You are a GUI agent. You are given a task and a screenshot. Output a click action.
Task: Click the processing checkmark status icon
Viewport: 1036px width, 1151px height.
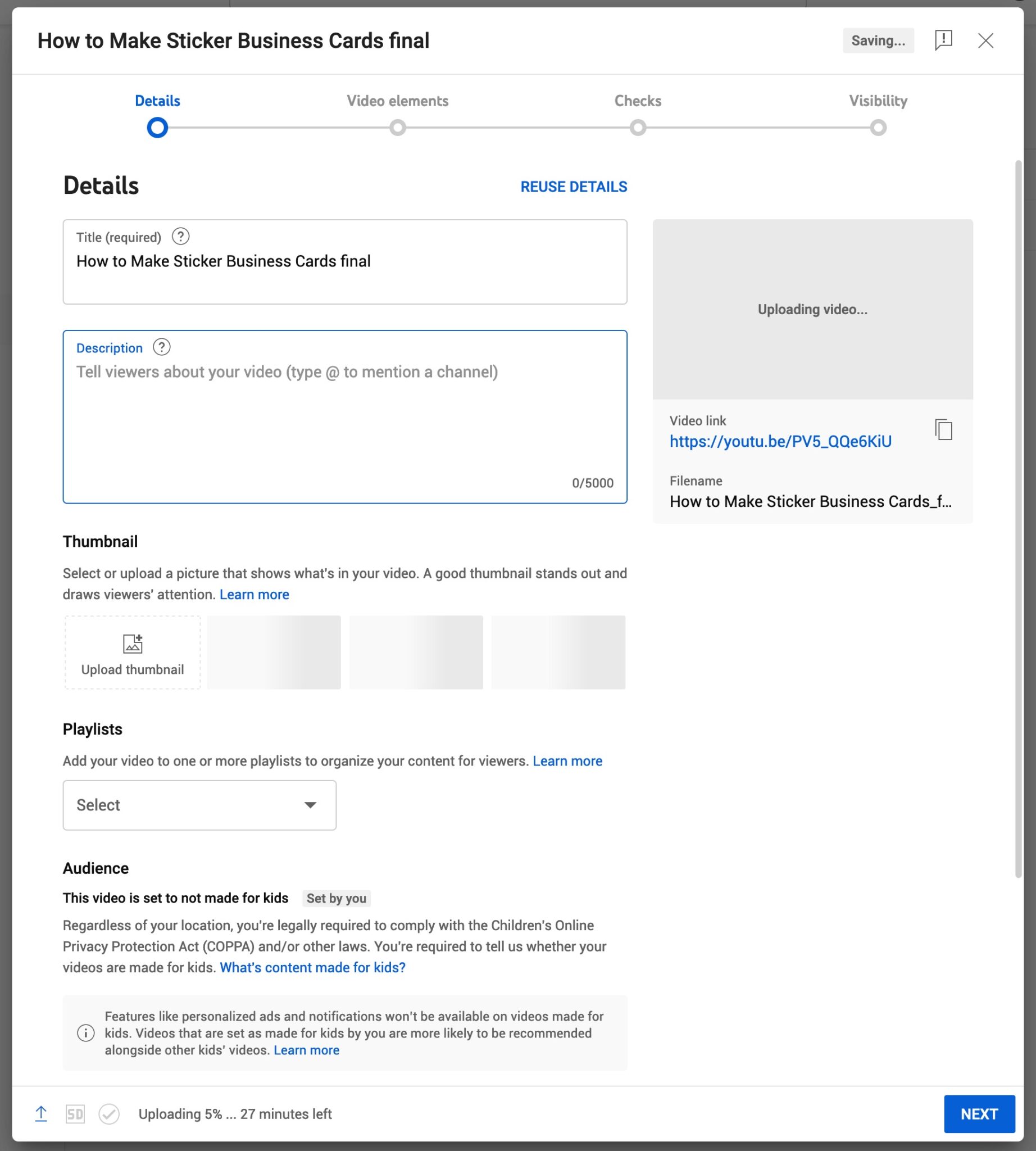pyautogui.click(x=110, y=1114)
